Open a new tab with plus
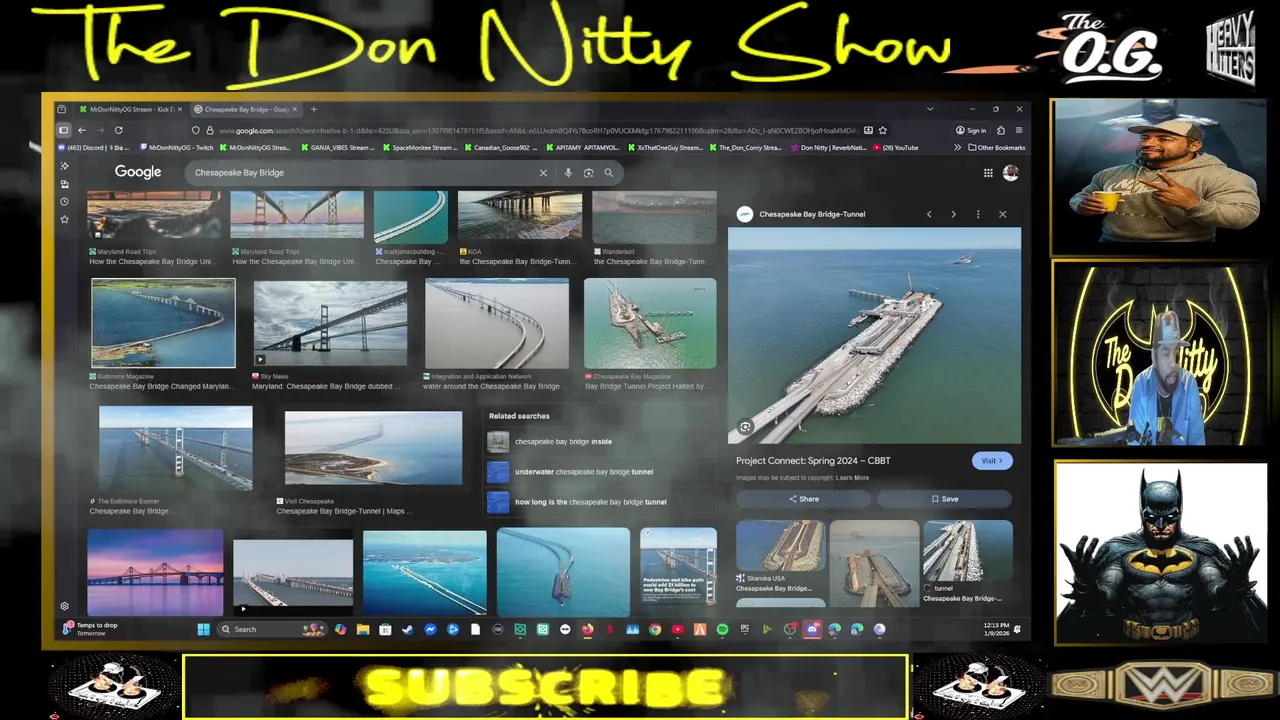This screenshot has height=720, width=1280. coord(313,109)
